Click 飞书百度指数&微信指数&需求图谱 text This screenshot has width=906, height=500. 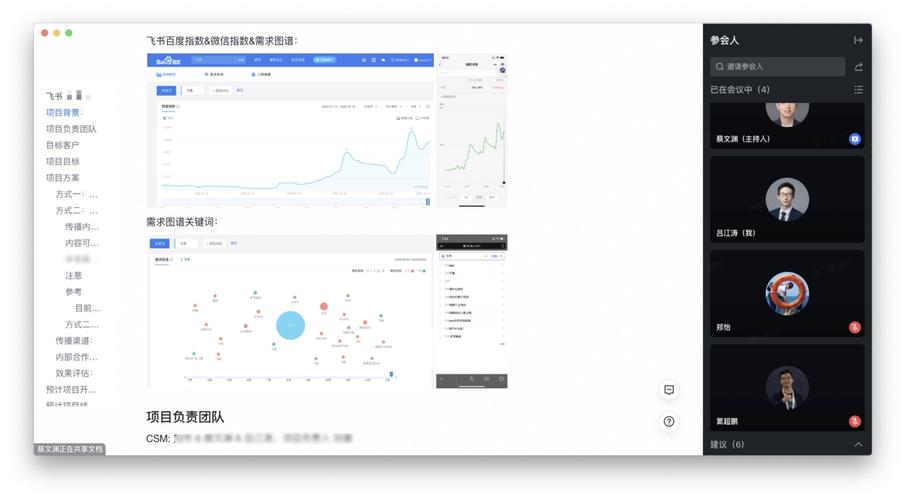click(222, 41)
